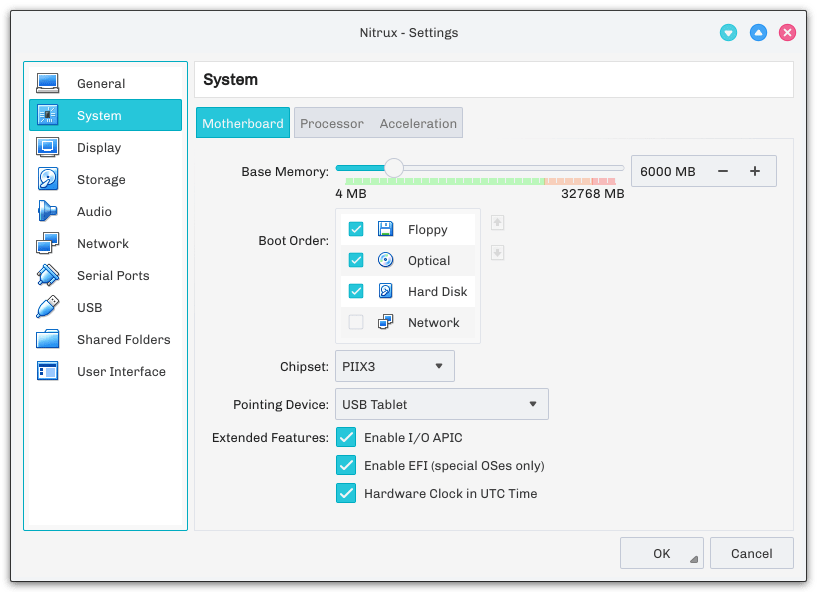
Task: Click the blue maximize window button
Action: click(x=758, y=33)
